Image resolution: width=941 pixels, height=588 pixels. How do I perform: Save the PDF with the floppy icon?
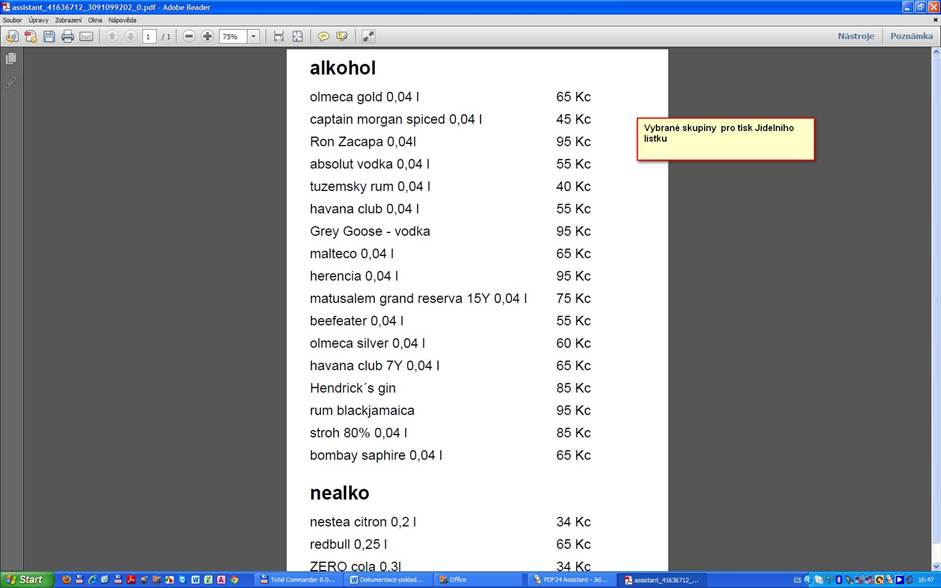coord(49,37)
